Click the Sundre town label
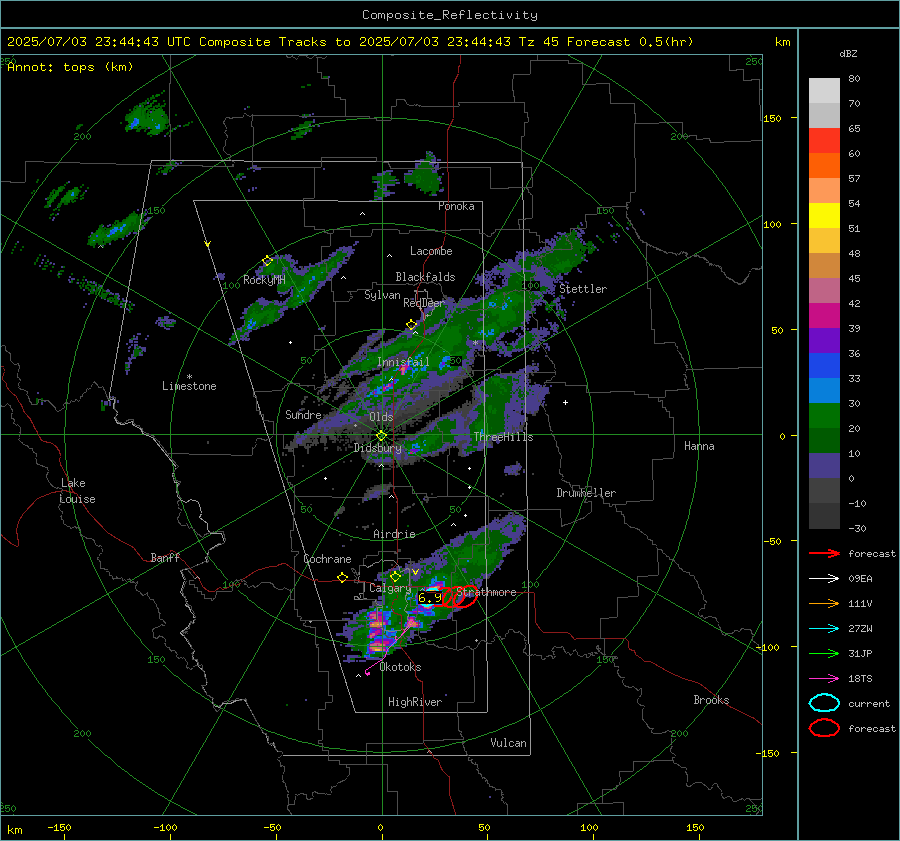The image size is (900, 841). click(x=303, y=414)
